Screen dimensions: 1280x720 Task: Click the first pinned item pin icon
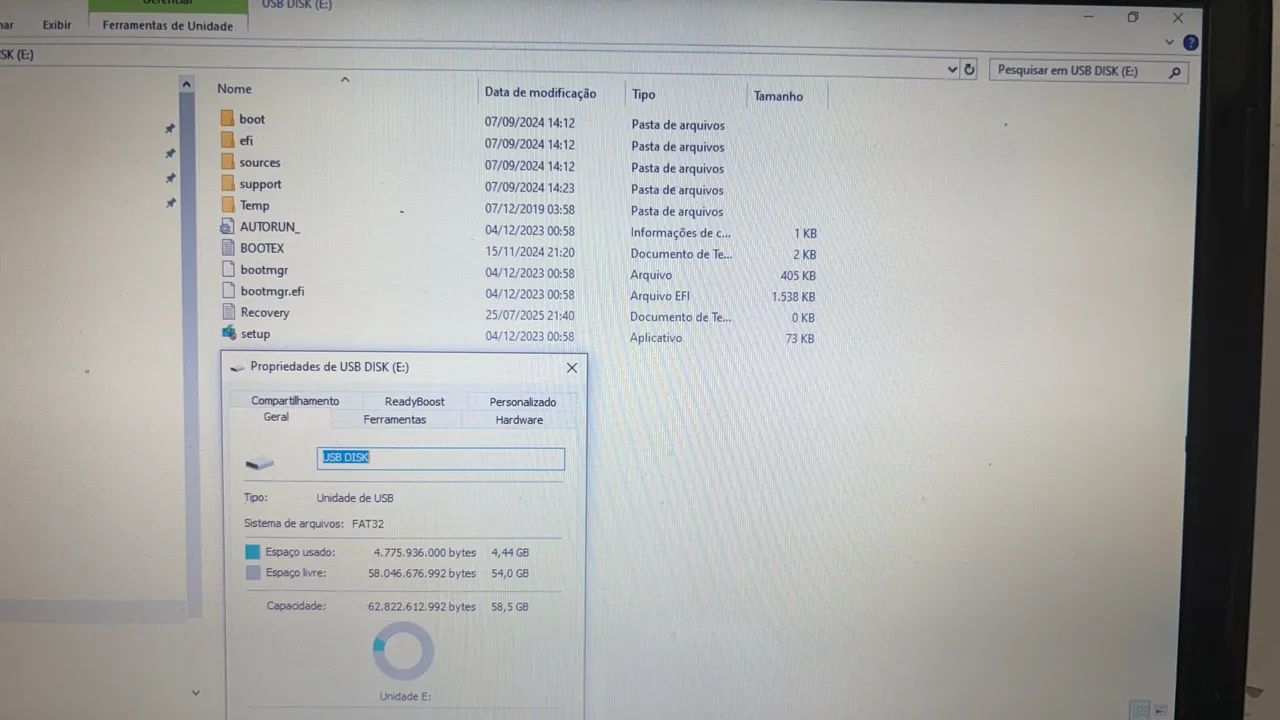(170, 128)
